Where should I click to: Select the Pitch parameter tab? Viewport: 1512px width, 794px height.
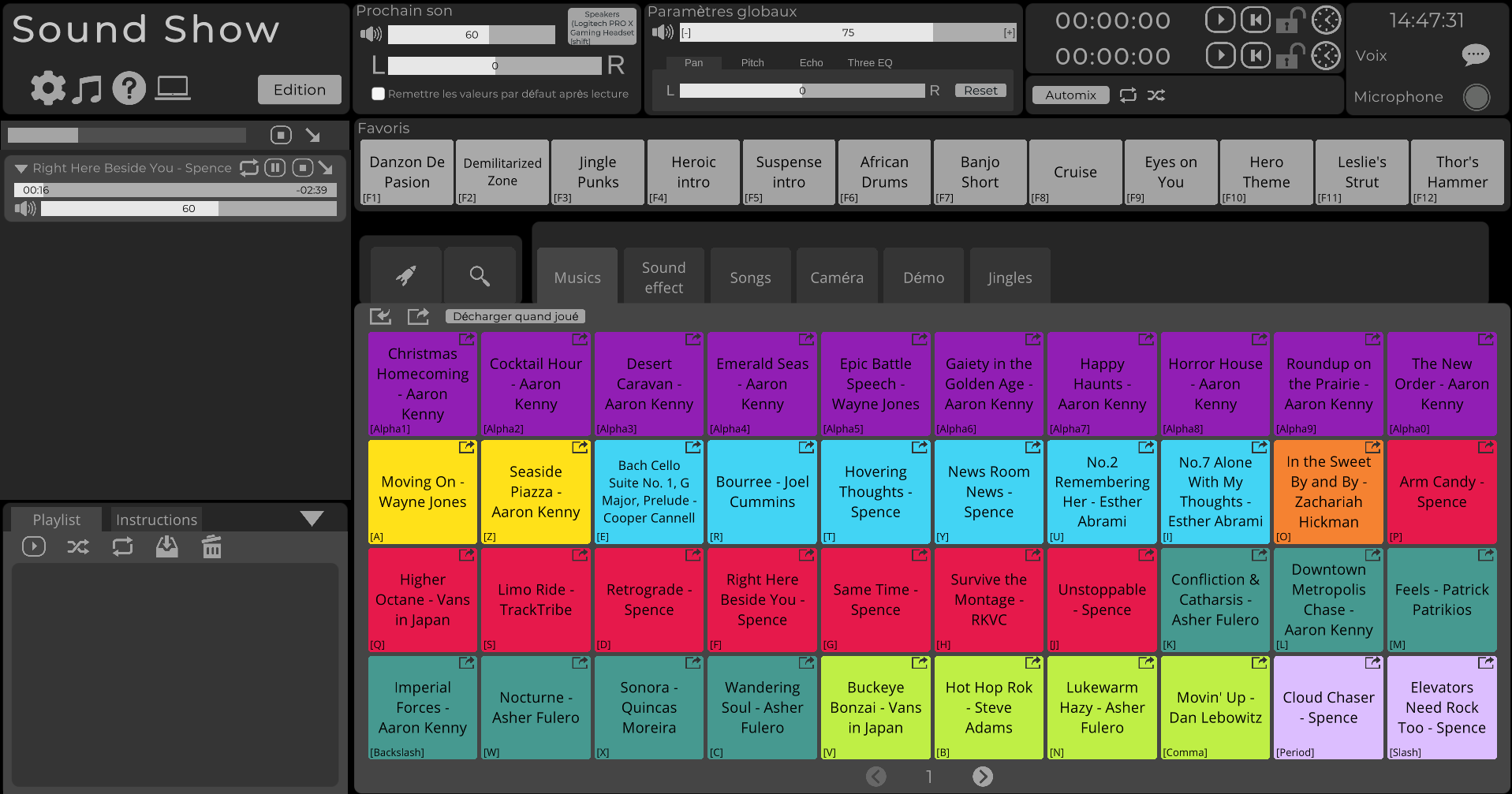[x=752, y=63]
